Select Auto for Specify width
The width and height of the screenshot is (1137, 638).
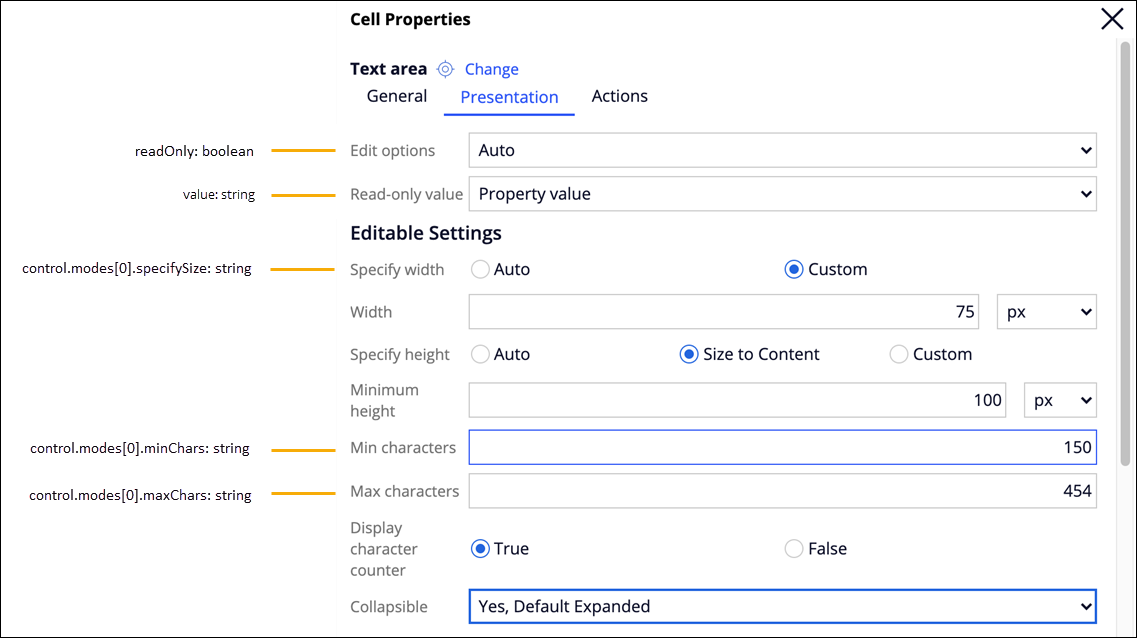click(481, 269)
